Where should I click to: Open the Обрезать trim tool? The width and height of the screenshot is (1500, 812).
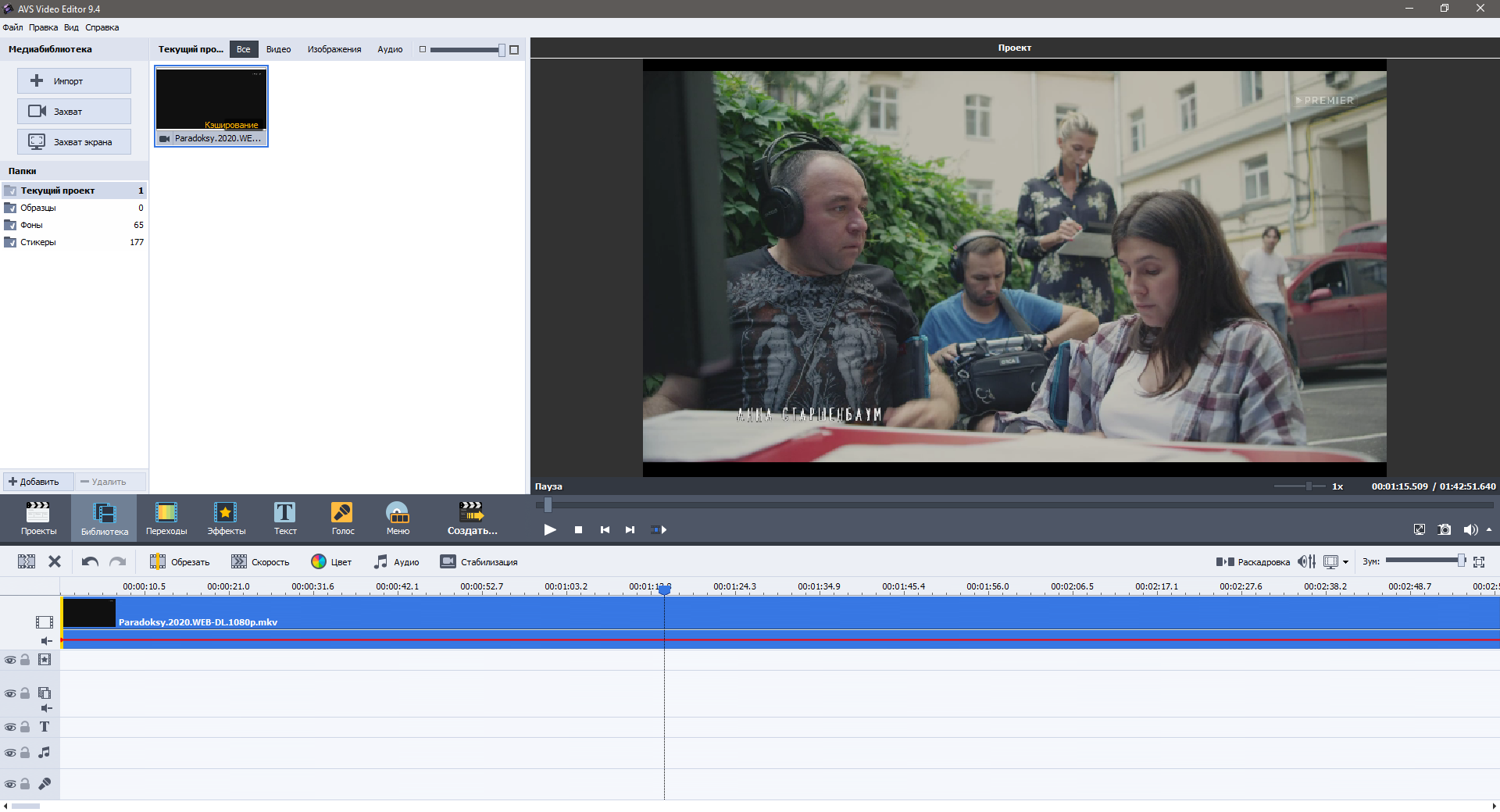180,561
